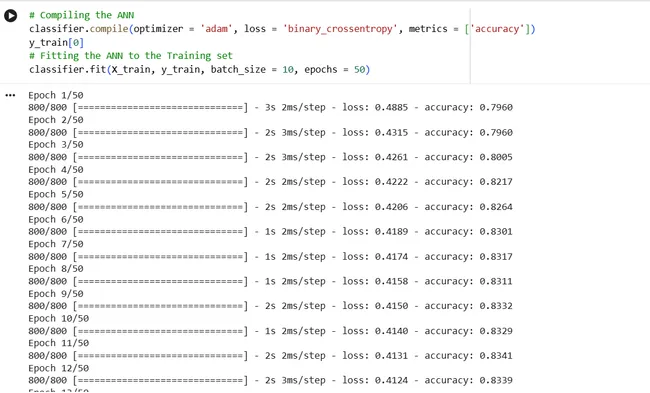Screen dimensions: 650x393
Task: Click the 'Epoch 2/50' output line
Action: point(56,120)
